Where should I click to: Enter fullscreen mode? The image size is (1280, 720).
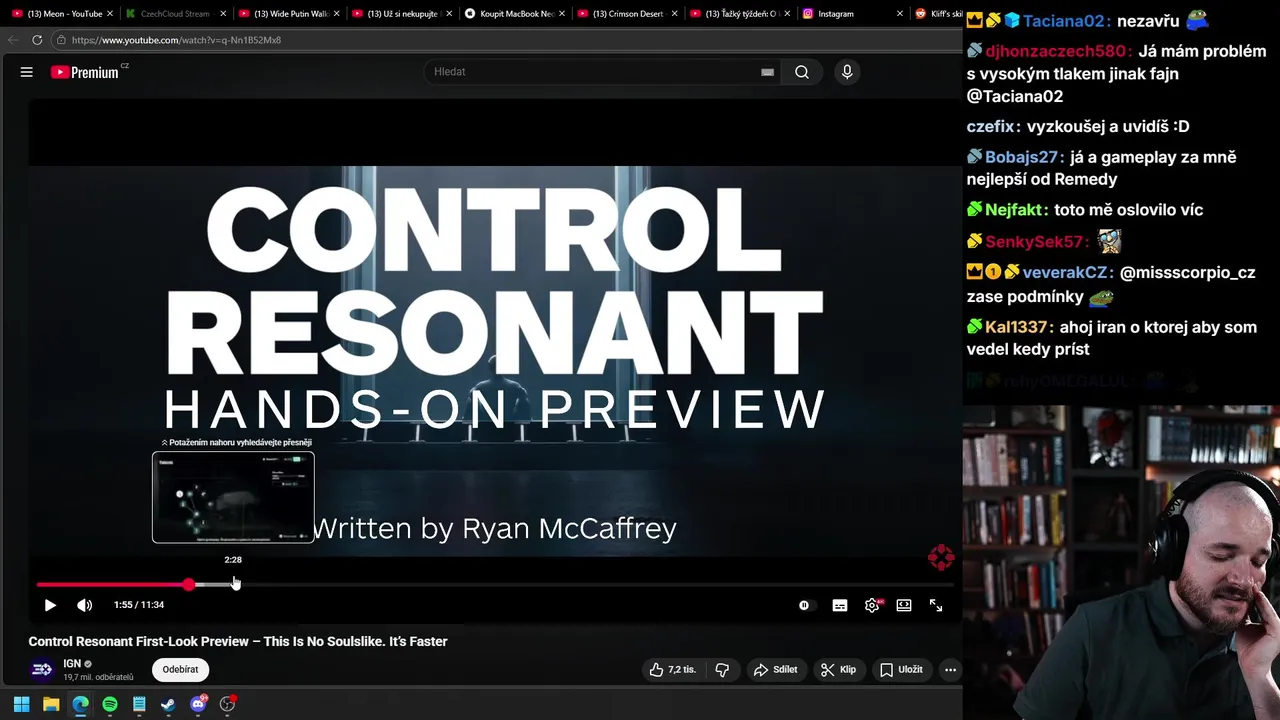click(936, 605)
